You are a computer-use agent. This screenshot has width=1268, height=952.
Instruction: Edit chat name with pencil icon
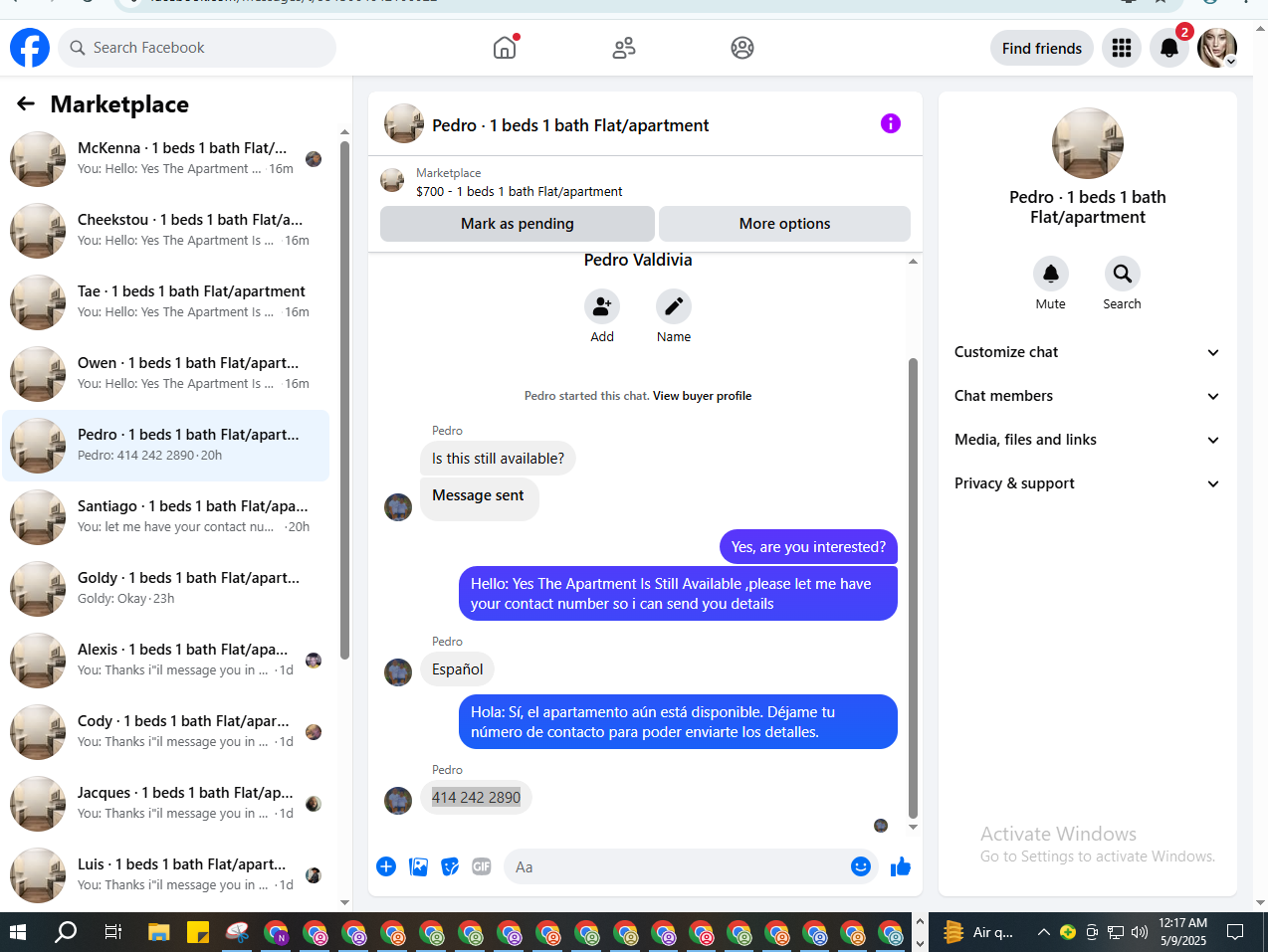(x=674, y=306)
